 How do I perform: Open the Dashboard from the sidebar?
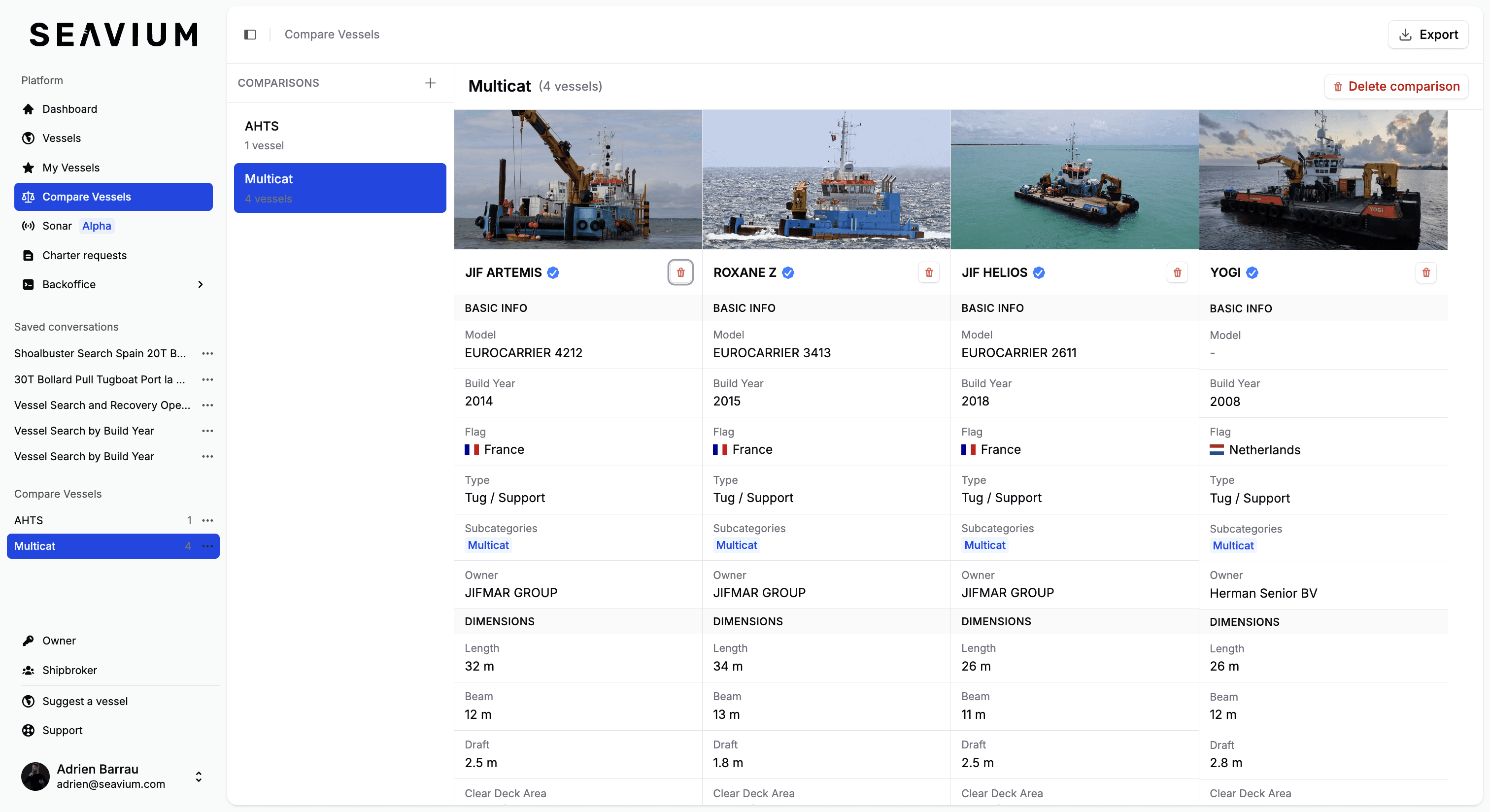tap(69, 109)
